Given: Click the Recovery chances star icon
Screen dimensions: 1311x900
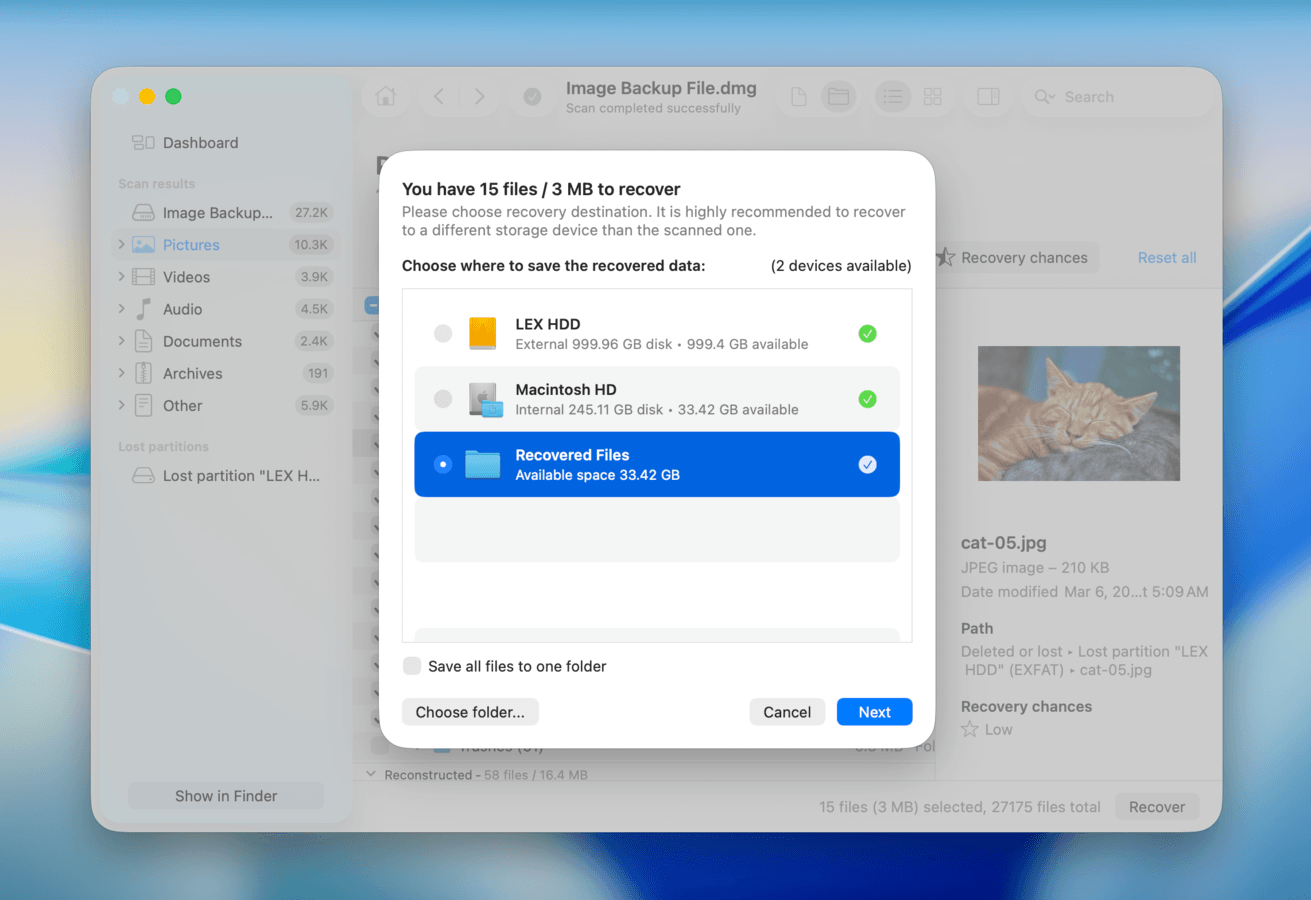Looking at the screenshot, I should click(x=943, y=257).
